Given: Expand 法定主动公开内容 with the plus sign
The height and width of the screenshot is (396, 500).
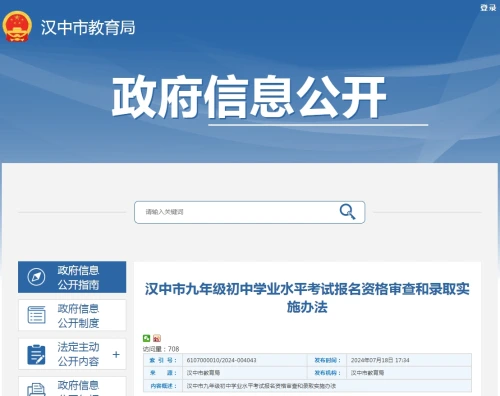Looking at the screenshot, I should point(116,354).
